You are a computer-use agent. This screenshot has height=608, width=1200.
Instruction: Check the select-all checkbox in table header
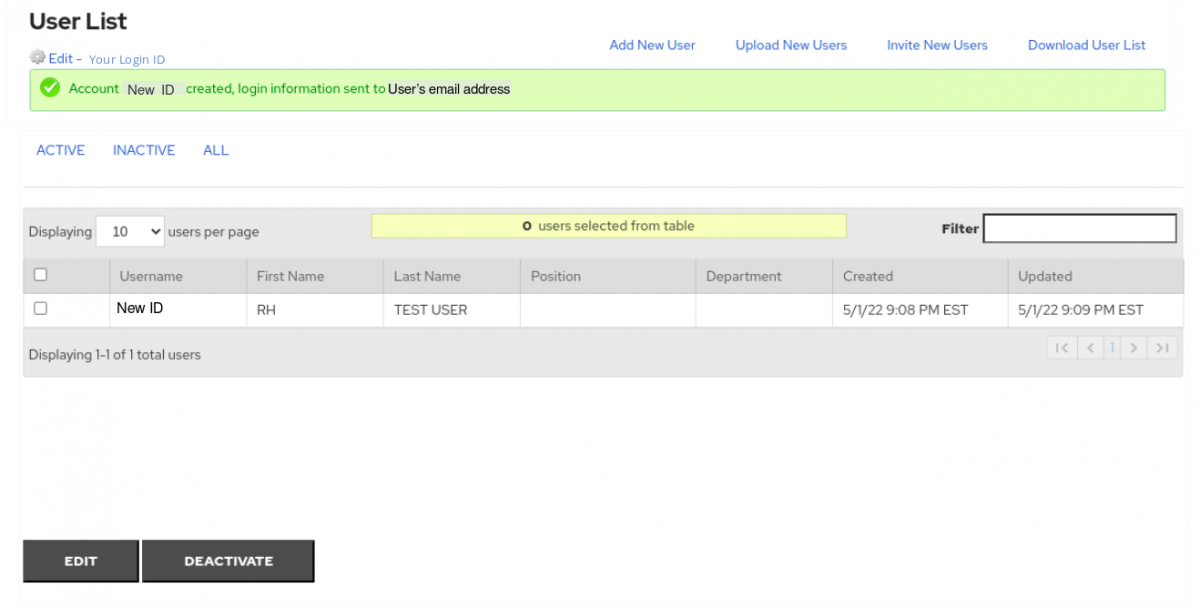point(41,275)
